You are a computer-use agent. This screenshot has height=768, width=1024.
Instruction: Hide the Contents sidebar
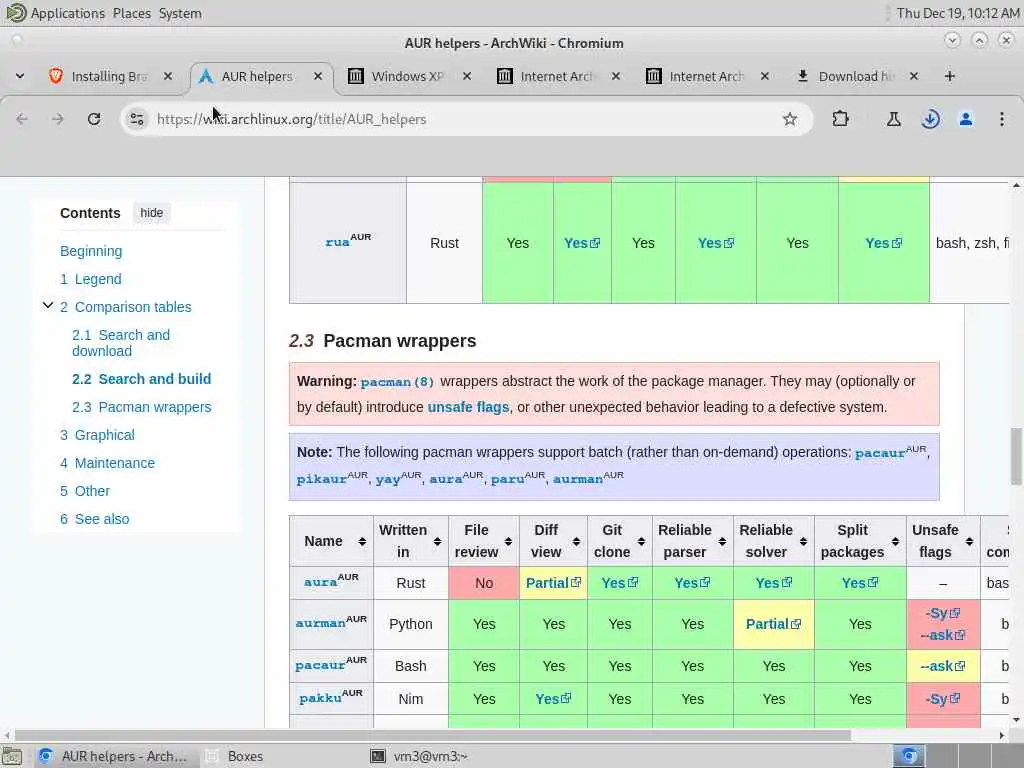[152, 213]
